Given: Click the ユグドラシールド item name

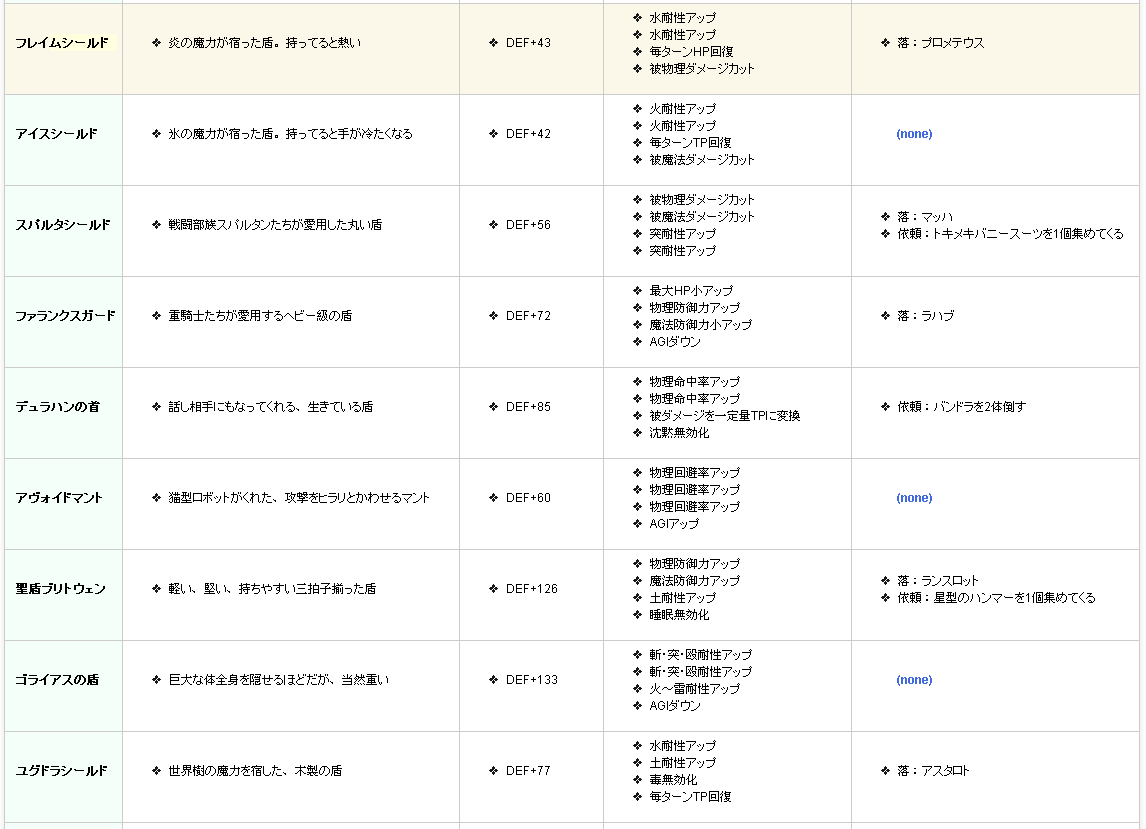Looking at the screenshot, I should click(61, 771).
